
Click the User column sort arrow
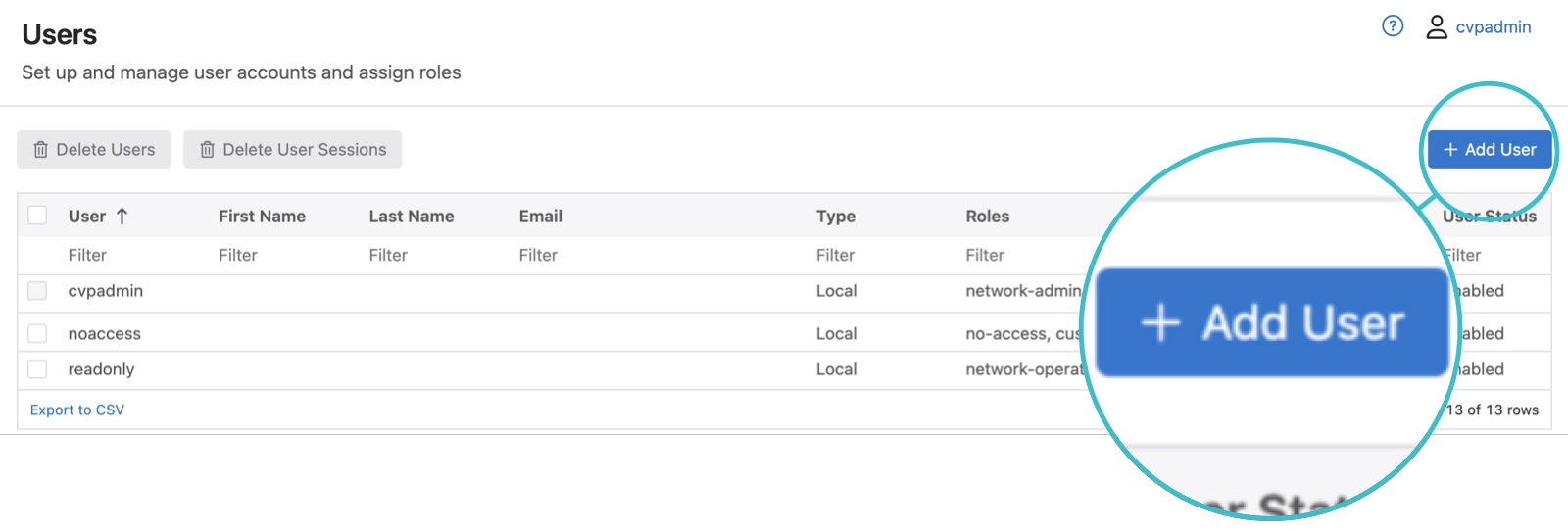[122, 217]
